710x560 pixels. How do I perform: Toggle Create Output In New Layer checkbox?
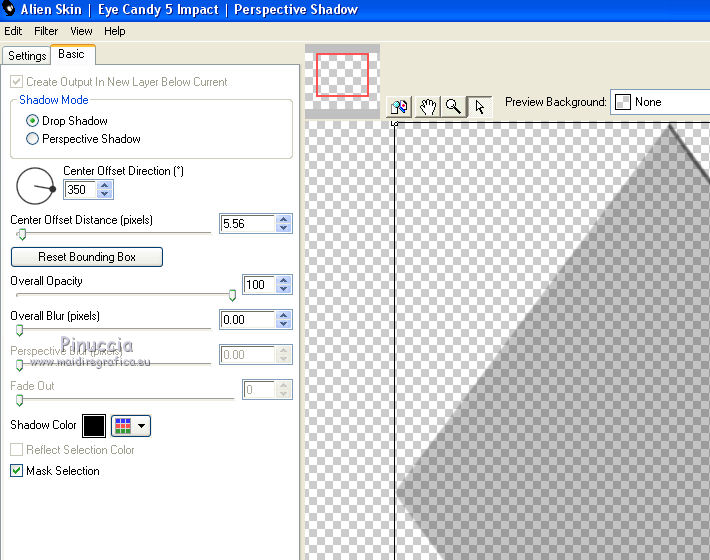tap(16, 81)
